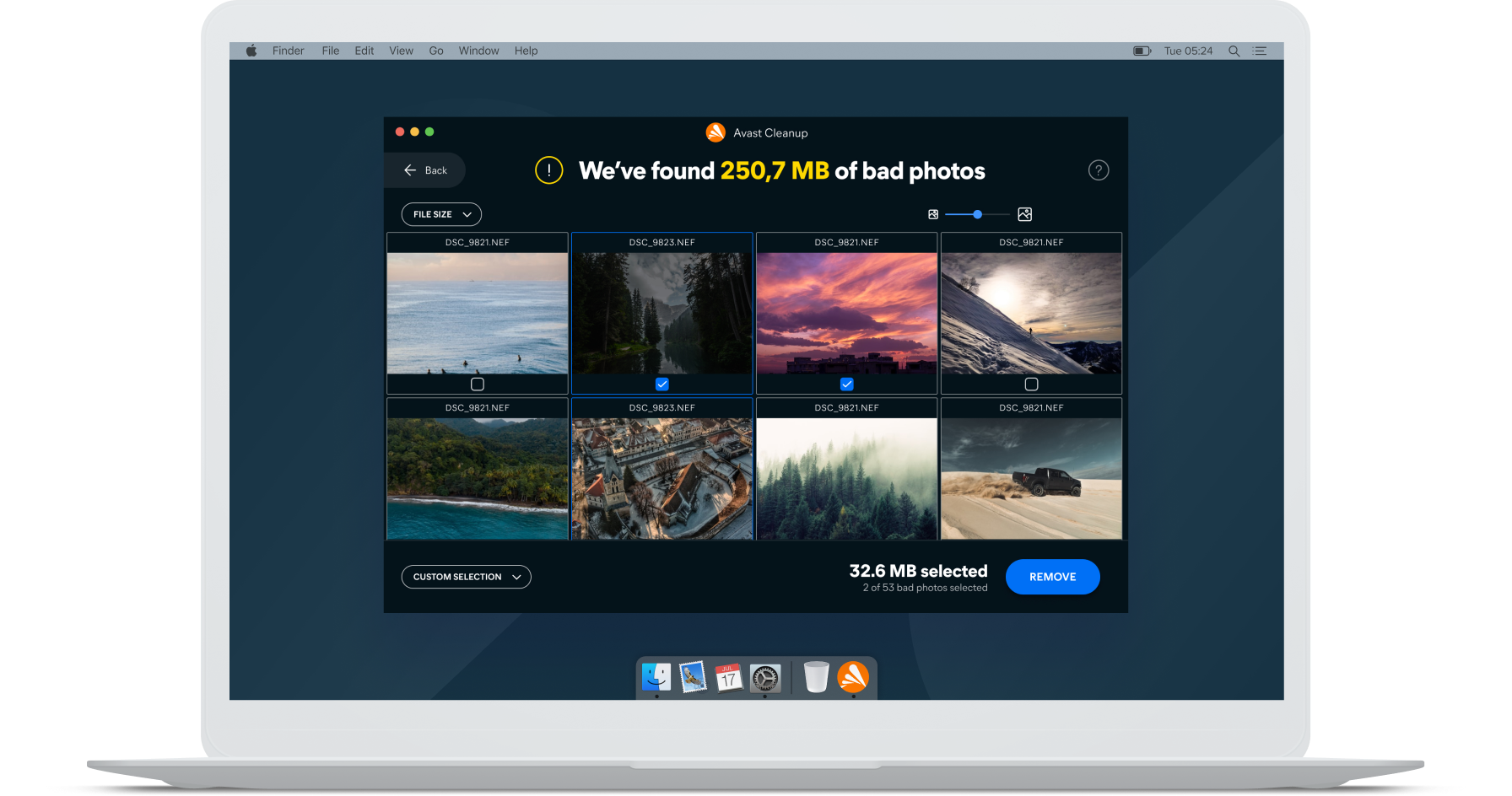Open Calendar app in the dock
Viewport: 1512px width, 796px height.
728,677
